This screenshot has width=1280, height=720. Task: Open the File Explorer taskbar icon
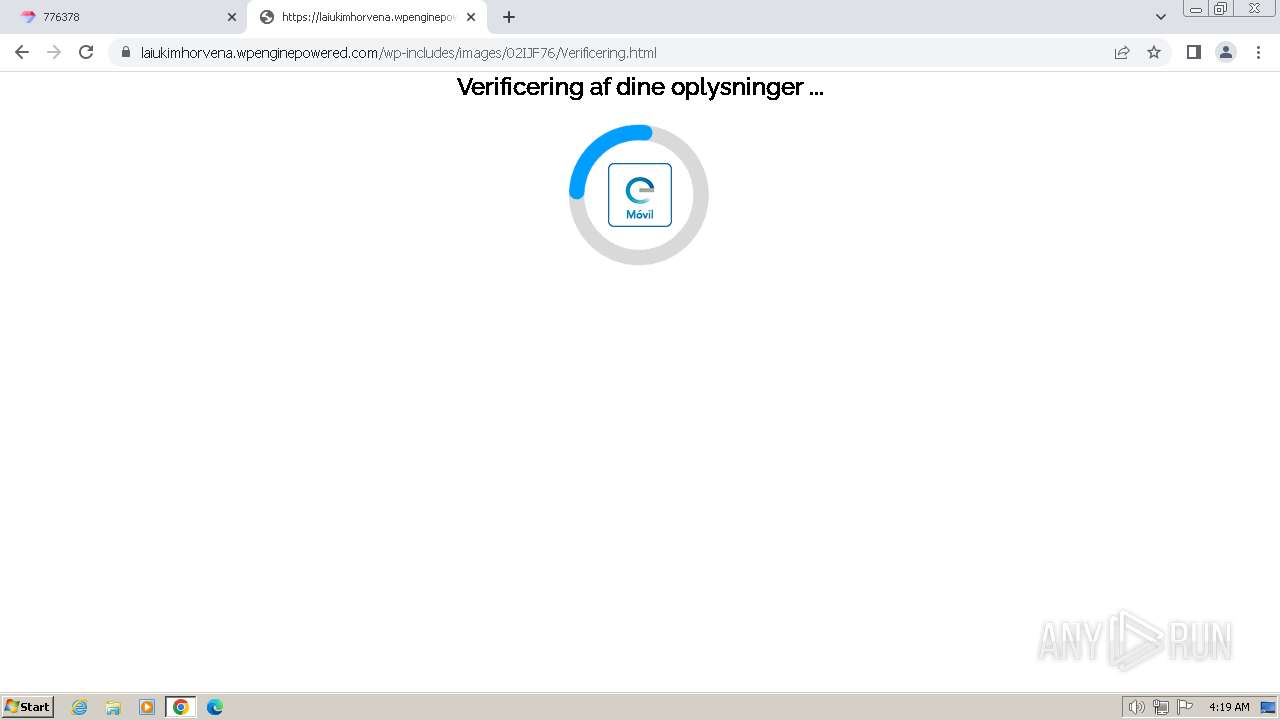113,707
